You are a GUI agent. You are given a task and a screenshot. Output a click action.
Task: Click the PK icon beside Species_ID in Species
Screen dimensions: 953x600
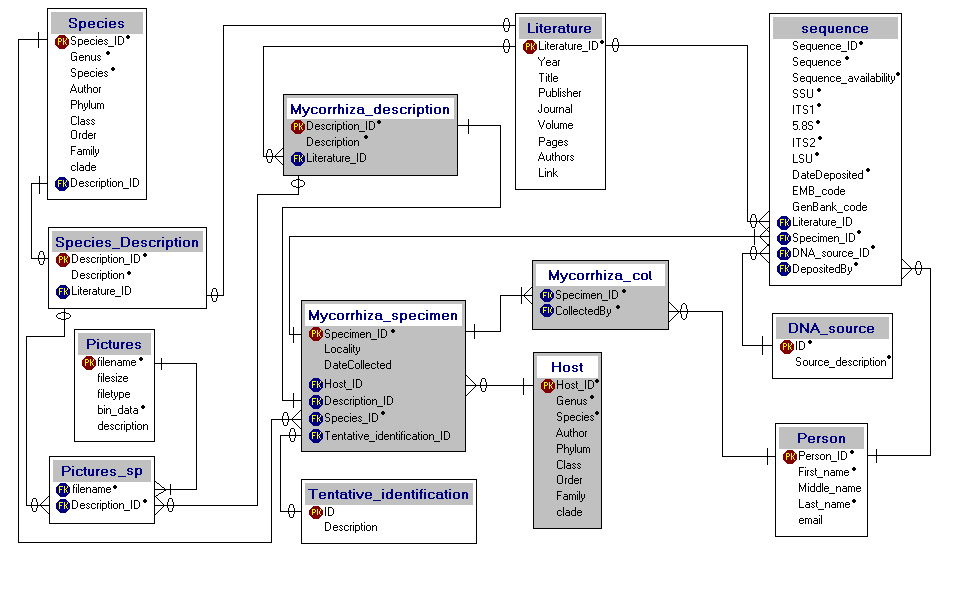click(x=61, y=42)
